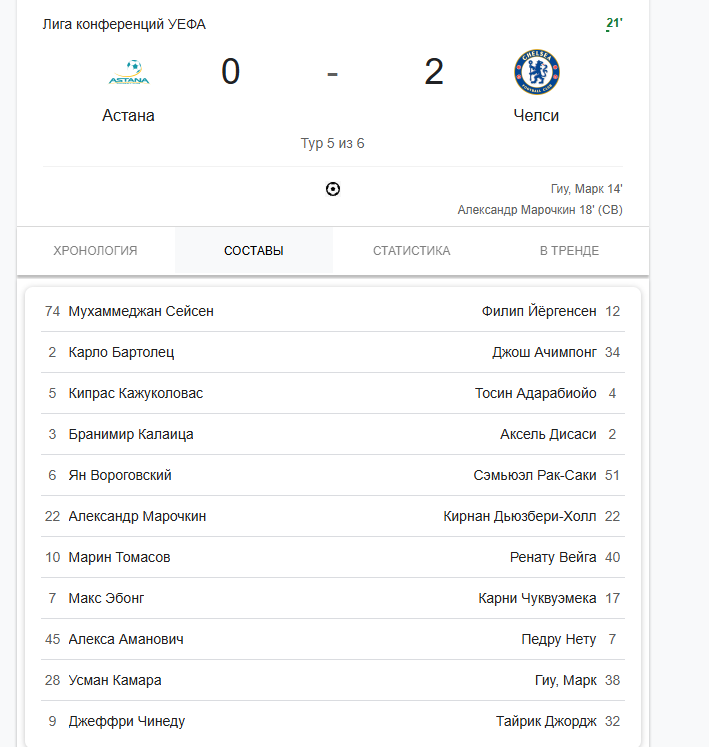709x747 pixels.
Task: Click the live match minute 21'
Action: (614, 23)
